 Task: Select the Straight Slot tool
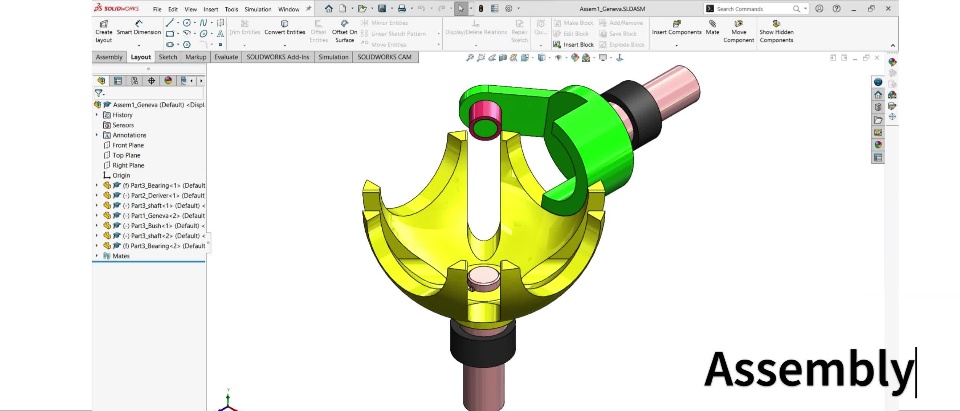[x=170, y=44]
